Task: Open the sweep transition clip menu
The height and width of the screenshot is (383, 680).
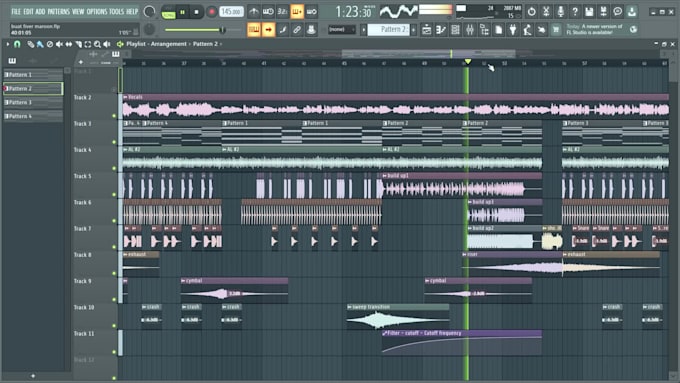Action: [350, 307]
